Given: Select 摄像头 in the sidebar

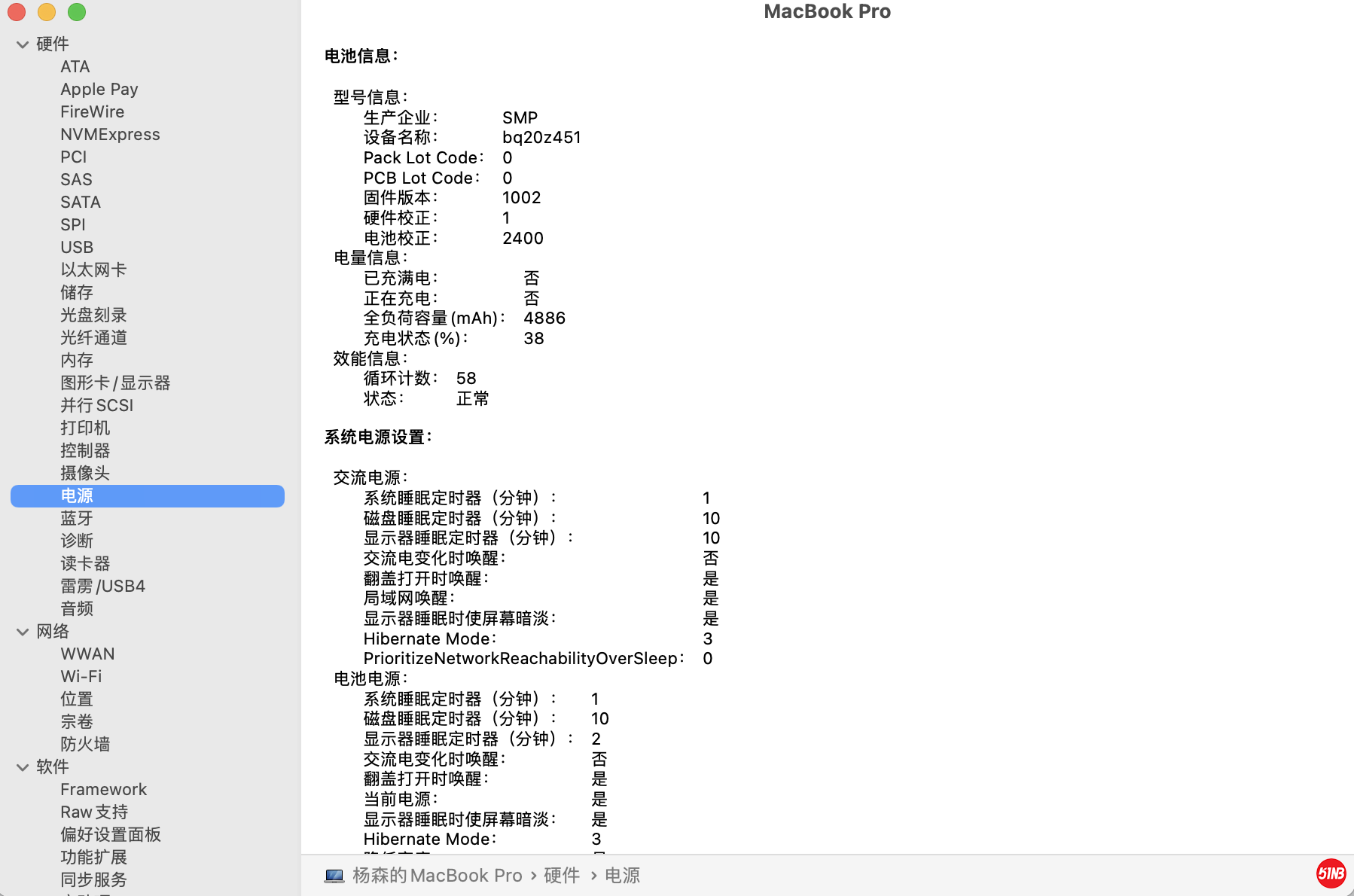Looking at the screenshot, I should click(85, 474).
